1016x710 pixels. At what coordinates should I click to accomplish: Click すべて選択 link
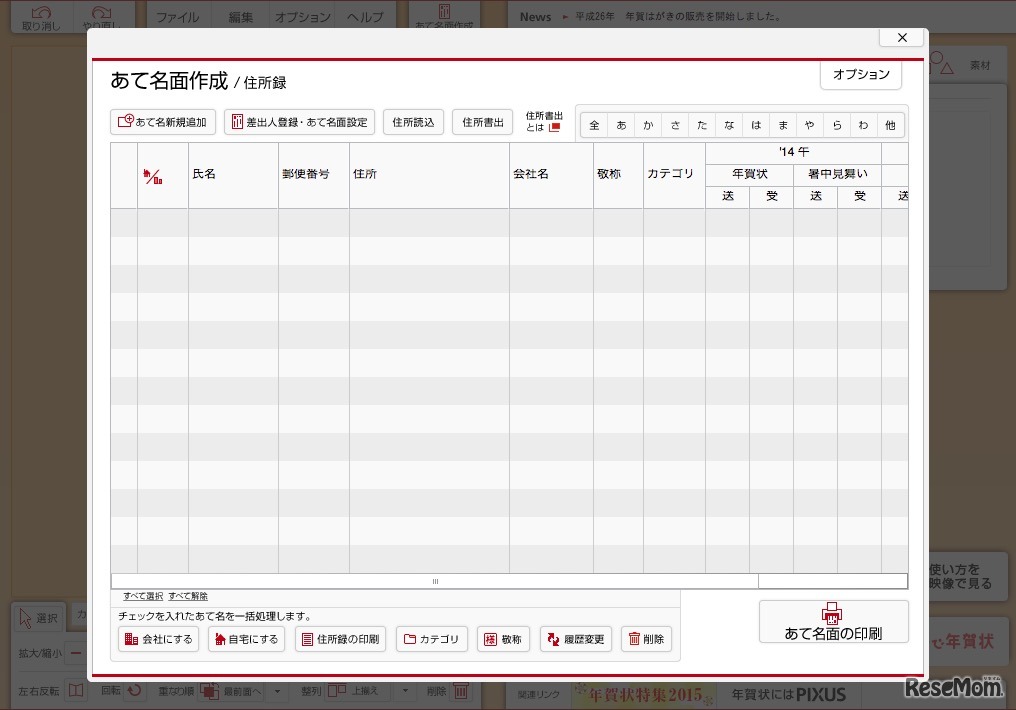(143, 596)
